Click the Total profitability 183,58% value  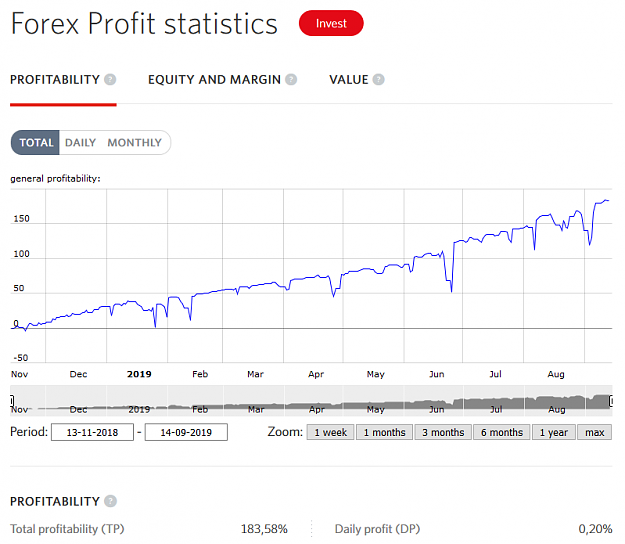(264, 529)
